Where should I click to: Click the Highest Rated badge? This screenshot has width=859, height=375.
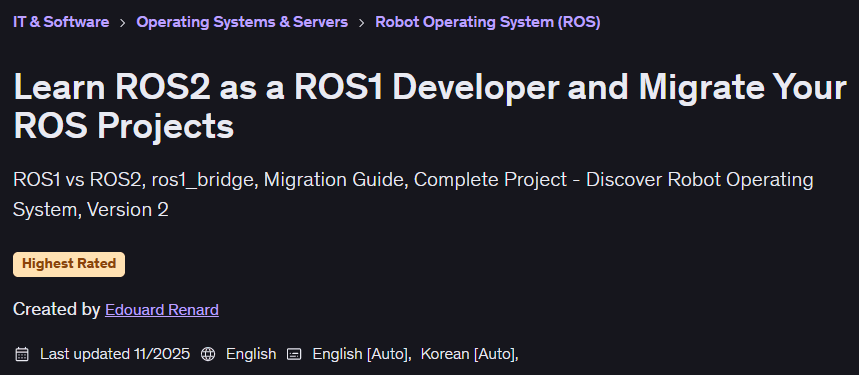point(69,264)
